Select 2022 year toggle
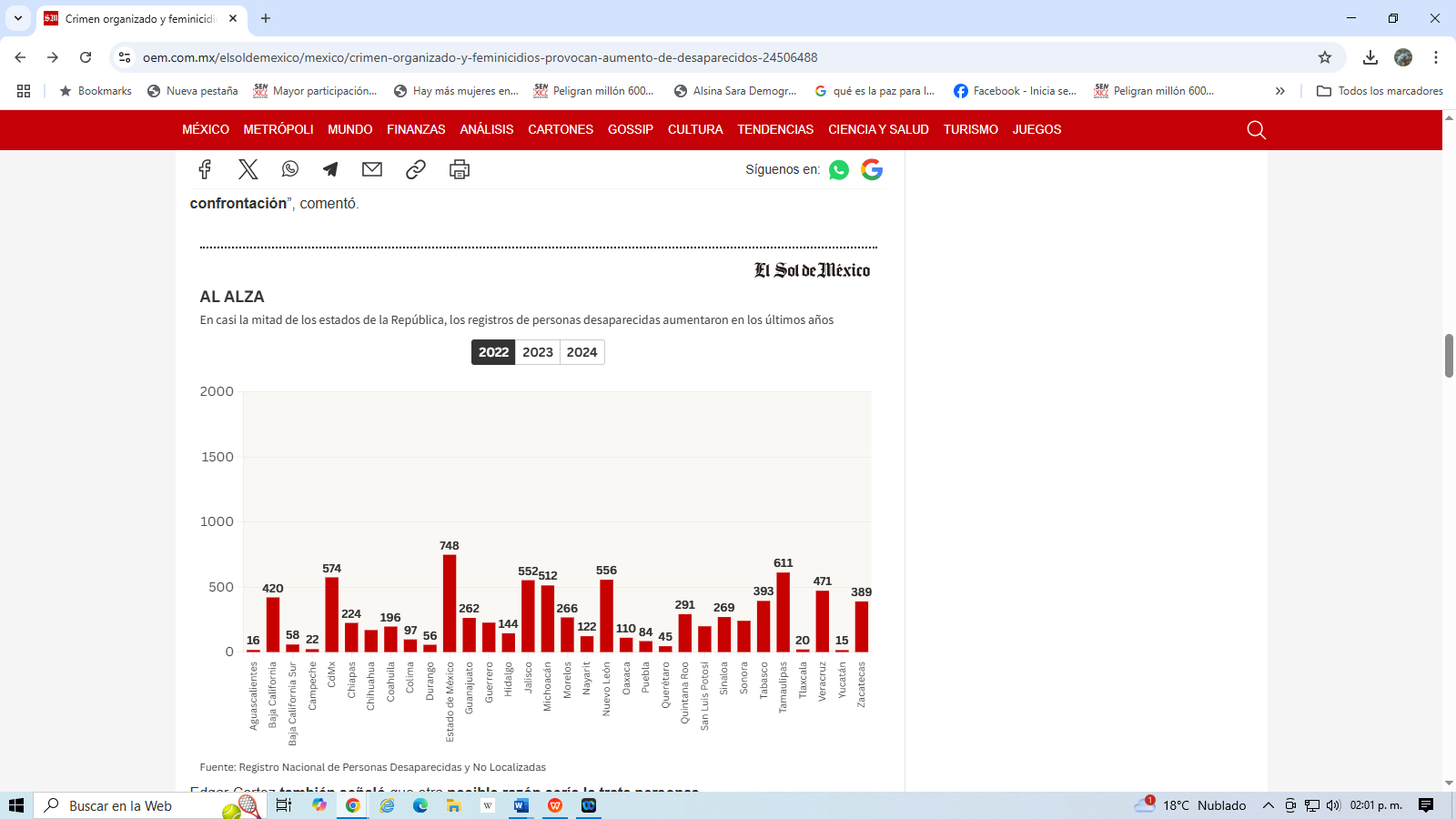 [493, 352]
